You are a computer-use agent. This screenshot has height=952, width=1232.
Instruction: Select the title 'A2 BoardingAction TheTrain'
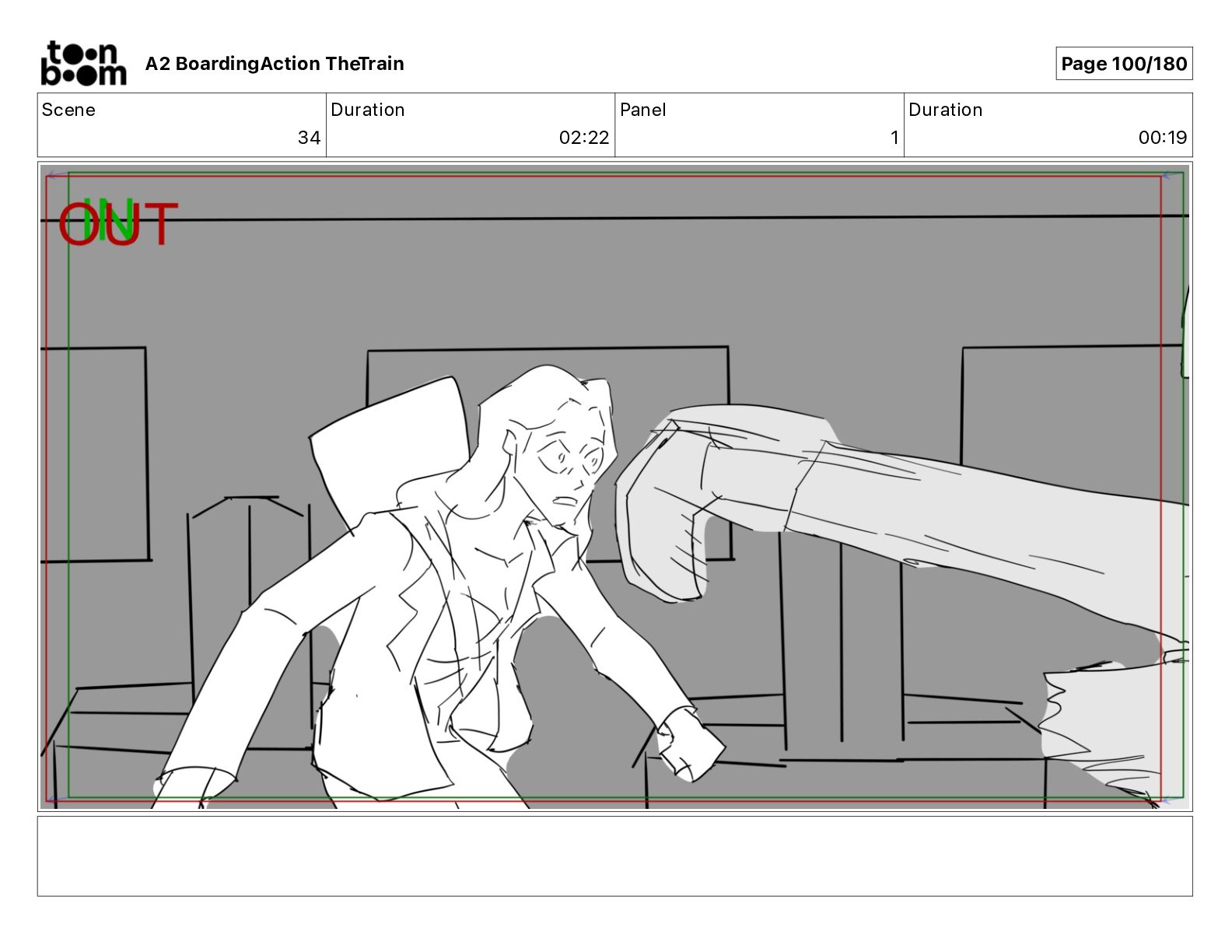pyautogui.click(x=275, y=64)
